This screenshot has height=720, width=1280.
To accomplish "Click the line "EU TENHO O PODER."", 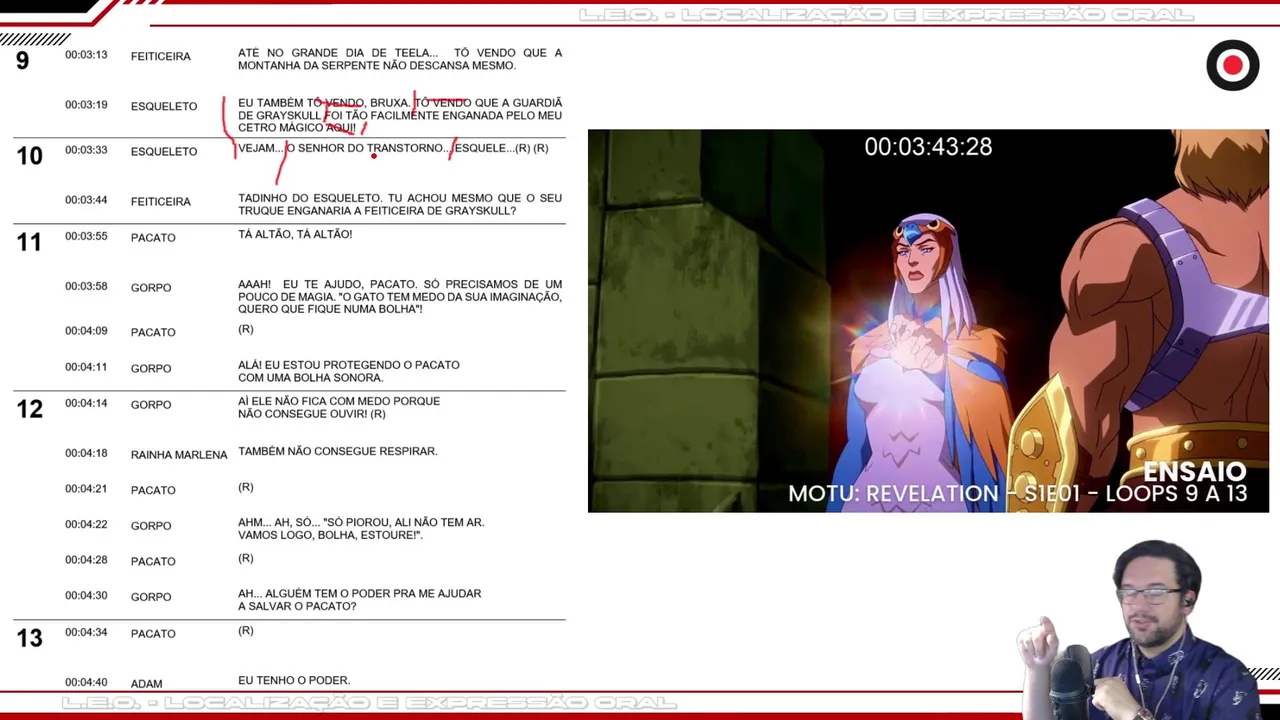I will pos(294,680).
